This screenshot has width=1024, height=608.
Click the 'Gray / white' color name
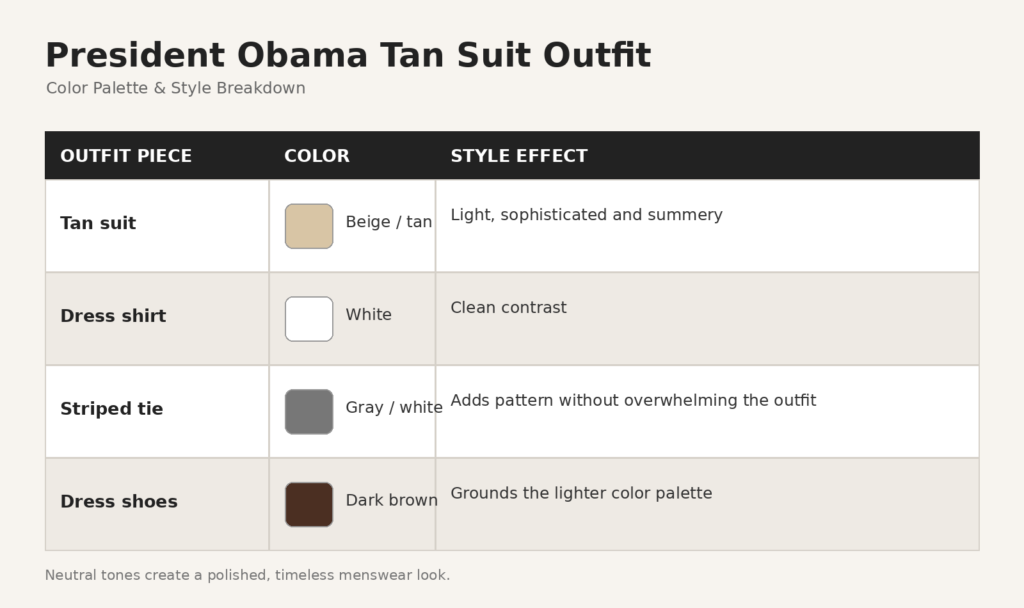(394, 408)
